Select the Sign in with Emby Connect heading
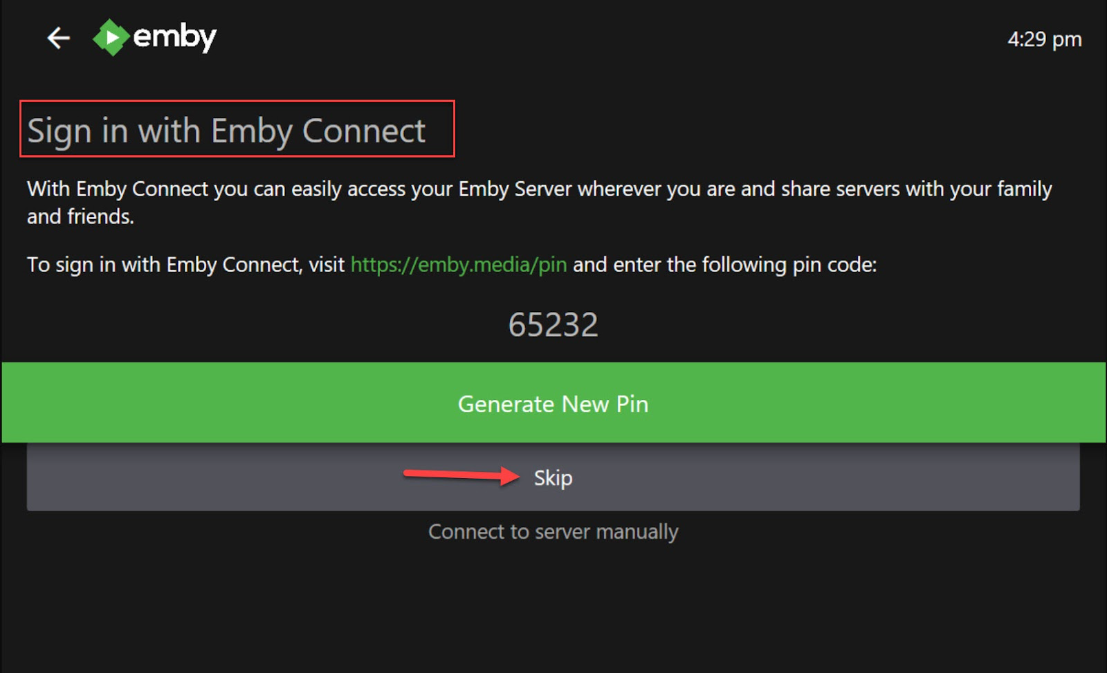 [227, 130]
